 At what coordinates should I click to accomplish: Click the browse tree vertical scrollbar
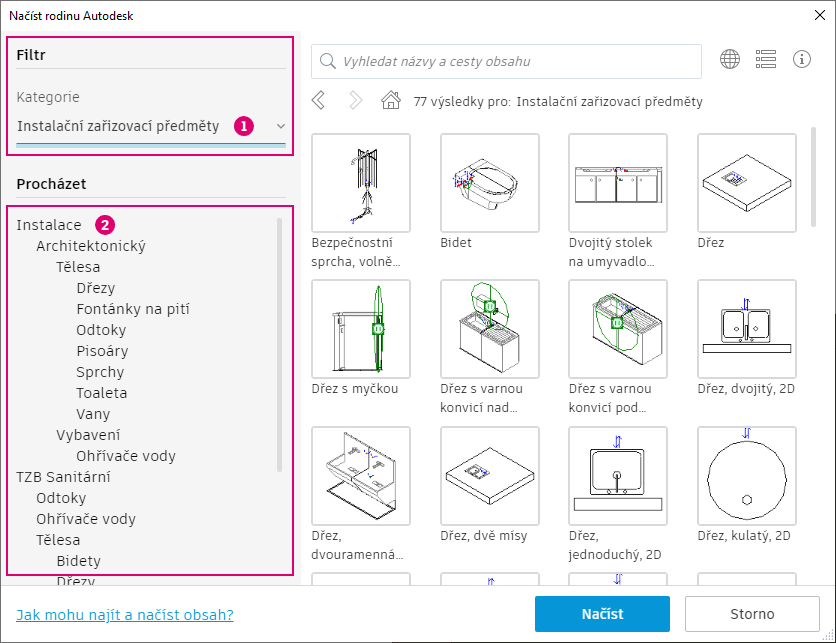coord(279,344)
